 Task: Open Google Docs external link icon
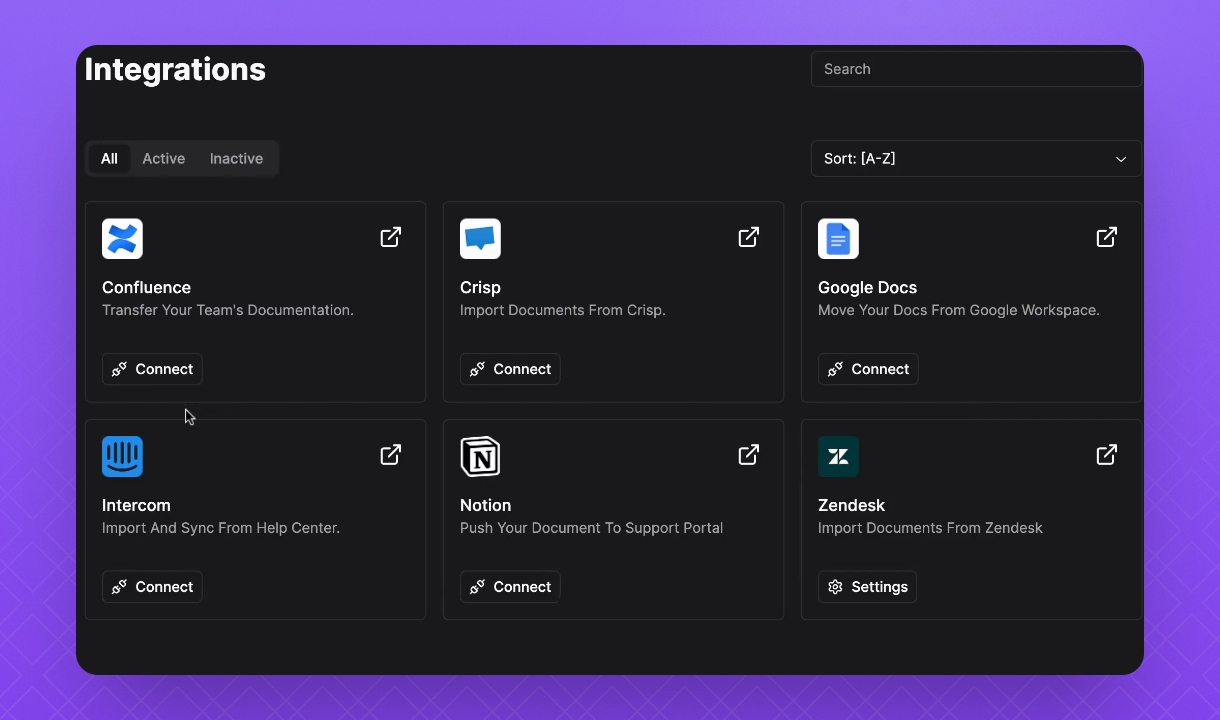pos(1107,237)
